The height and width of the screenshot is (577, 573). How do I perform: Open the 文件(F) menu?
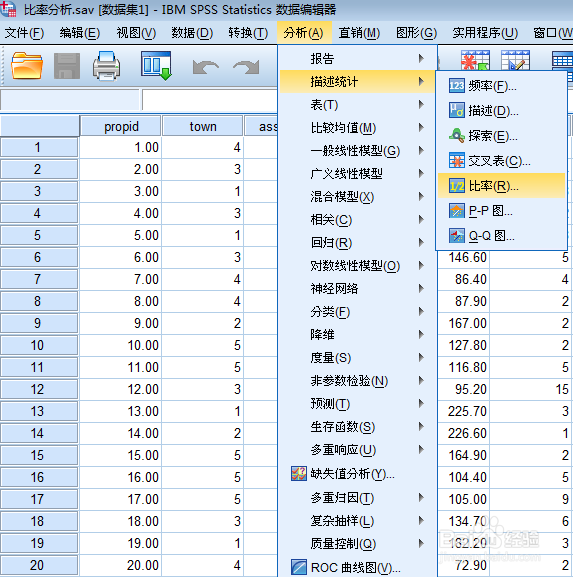click(x=24, y=33)
